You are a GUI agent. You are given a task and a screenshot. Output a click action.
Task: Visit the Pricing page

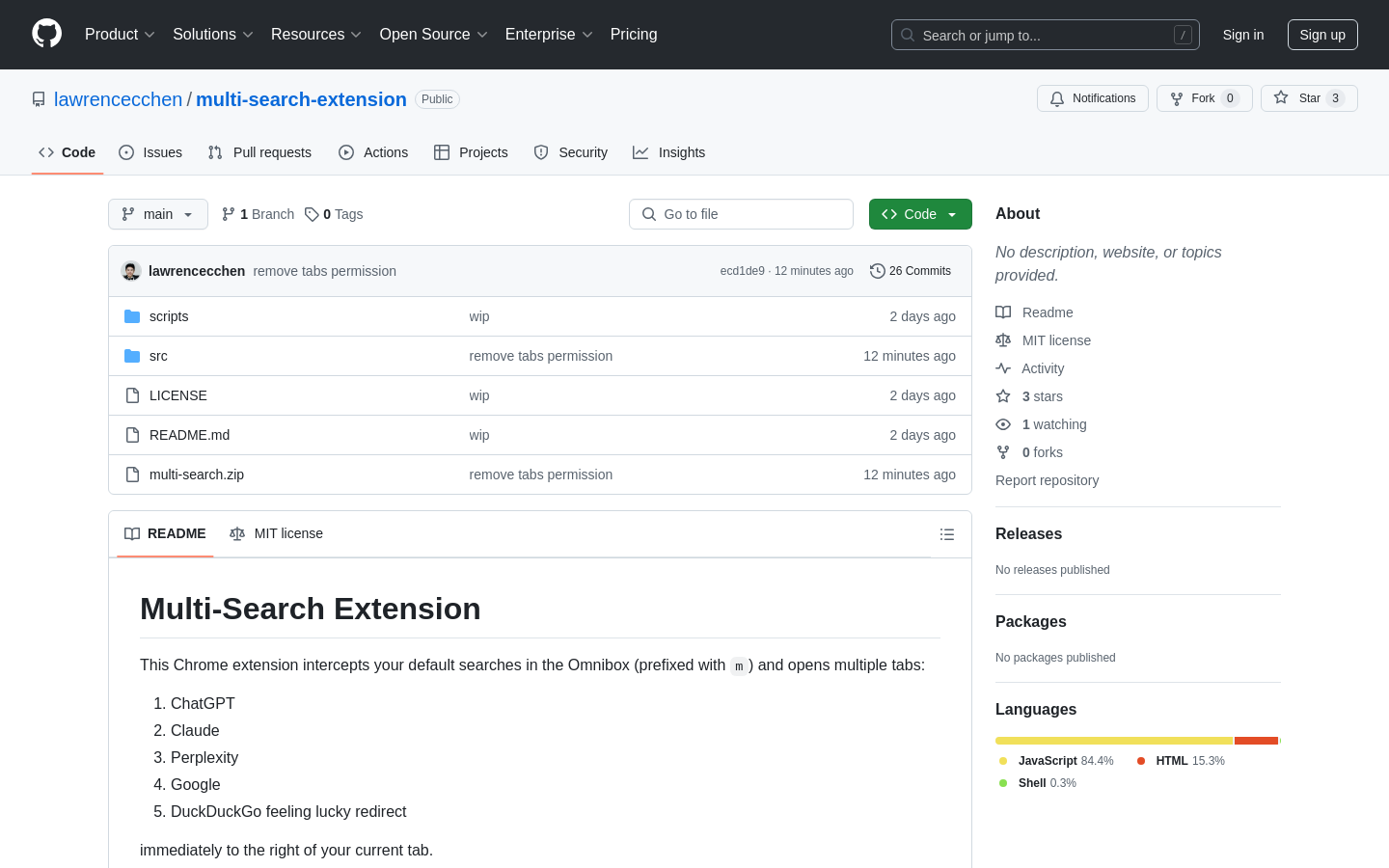click(634, 35)
